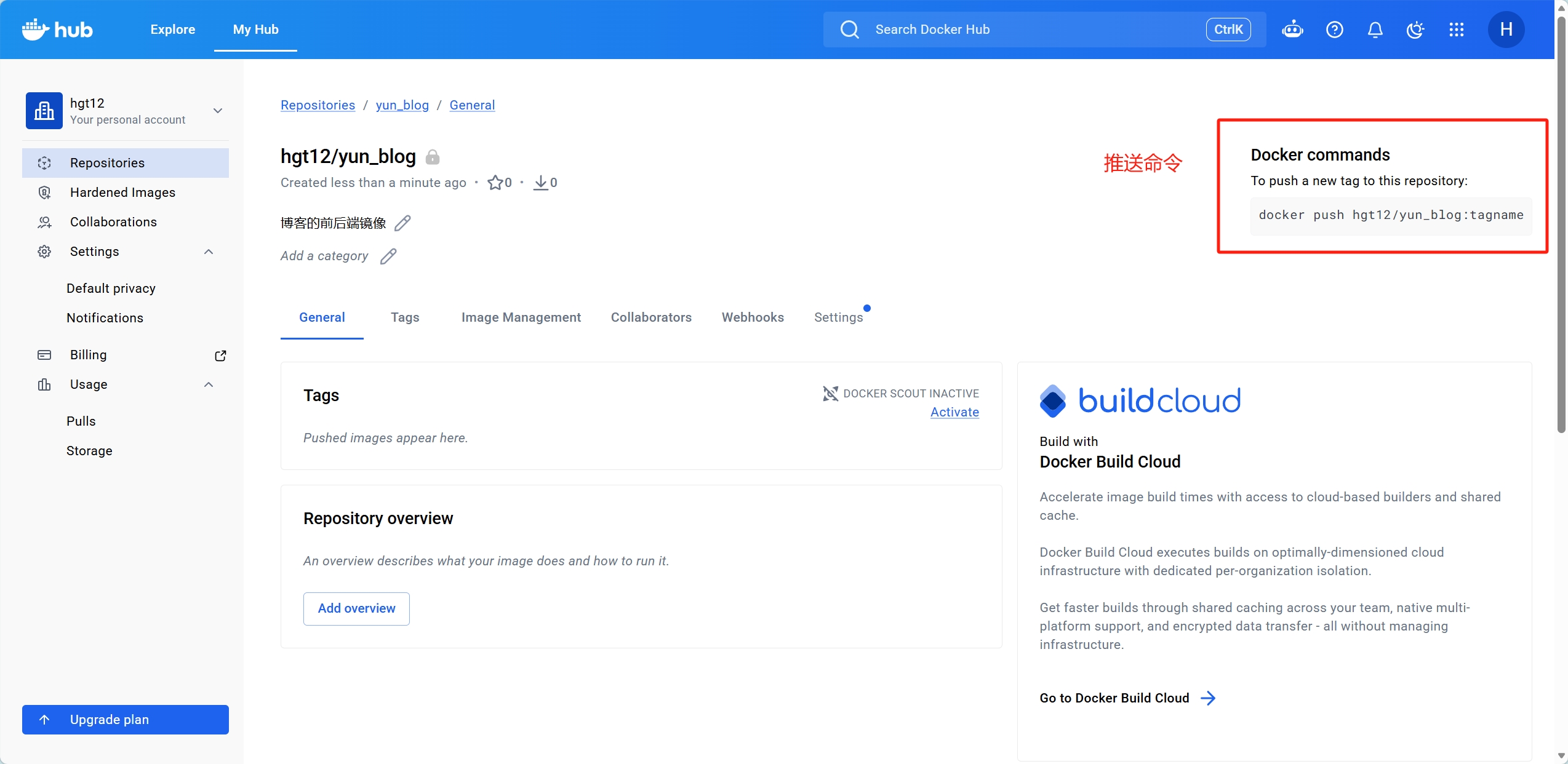Open the Explore menu
The height and width of the screenshot is (764, 1568).
(x=173, y=30)
